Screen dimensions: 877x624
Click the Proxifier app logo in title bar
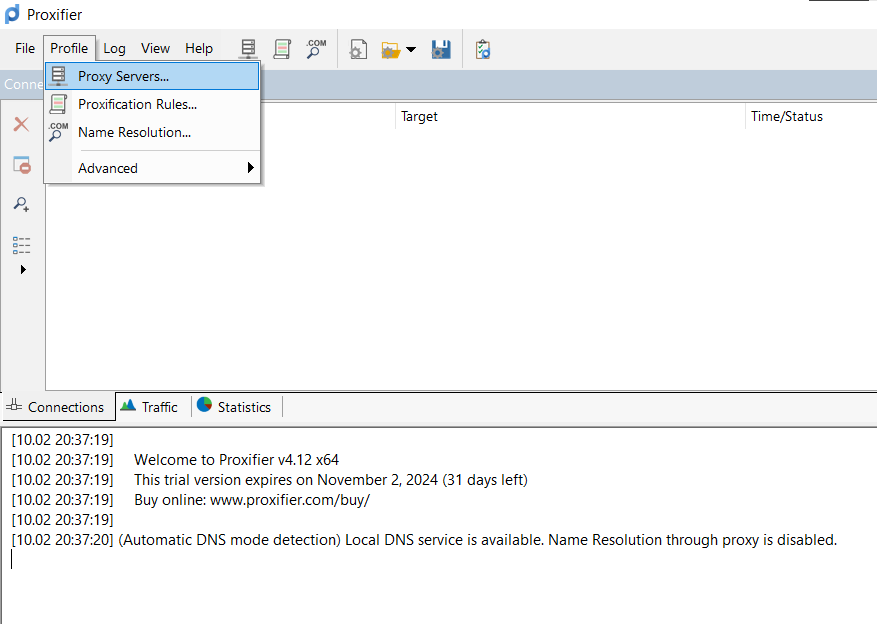12,14
